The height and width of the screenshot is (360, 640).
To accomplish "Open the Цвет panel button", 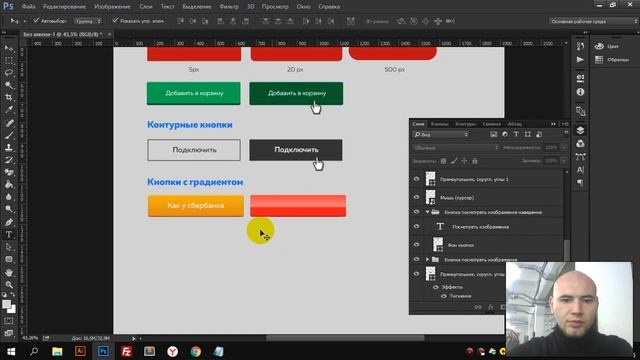I will click(x=607, y=46).
